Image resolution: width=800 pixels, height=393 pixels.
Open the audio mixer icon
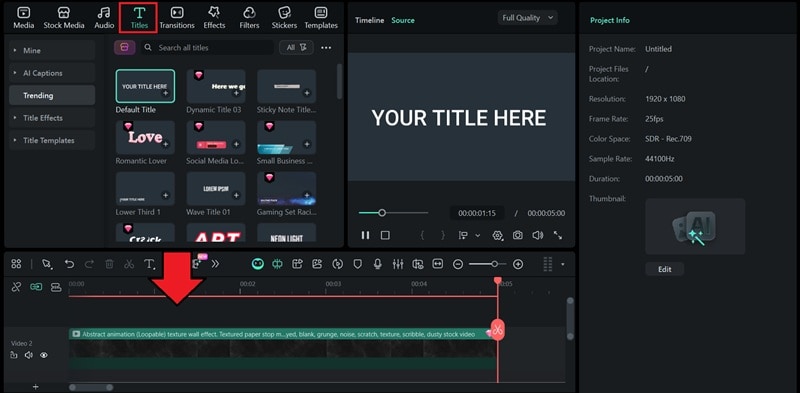coord(397,264)
